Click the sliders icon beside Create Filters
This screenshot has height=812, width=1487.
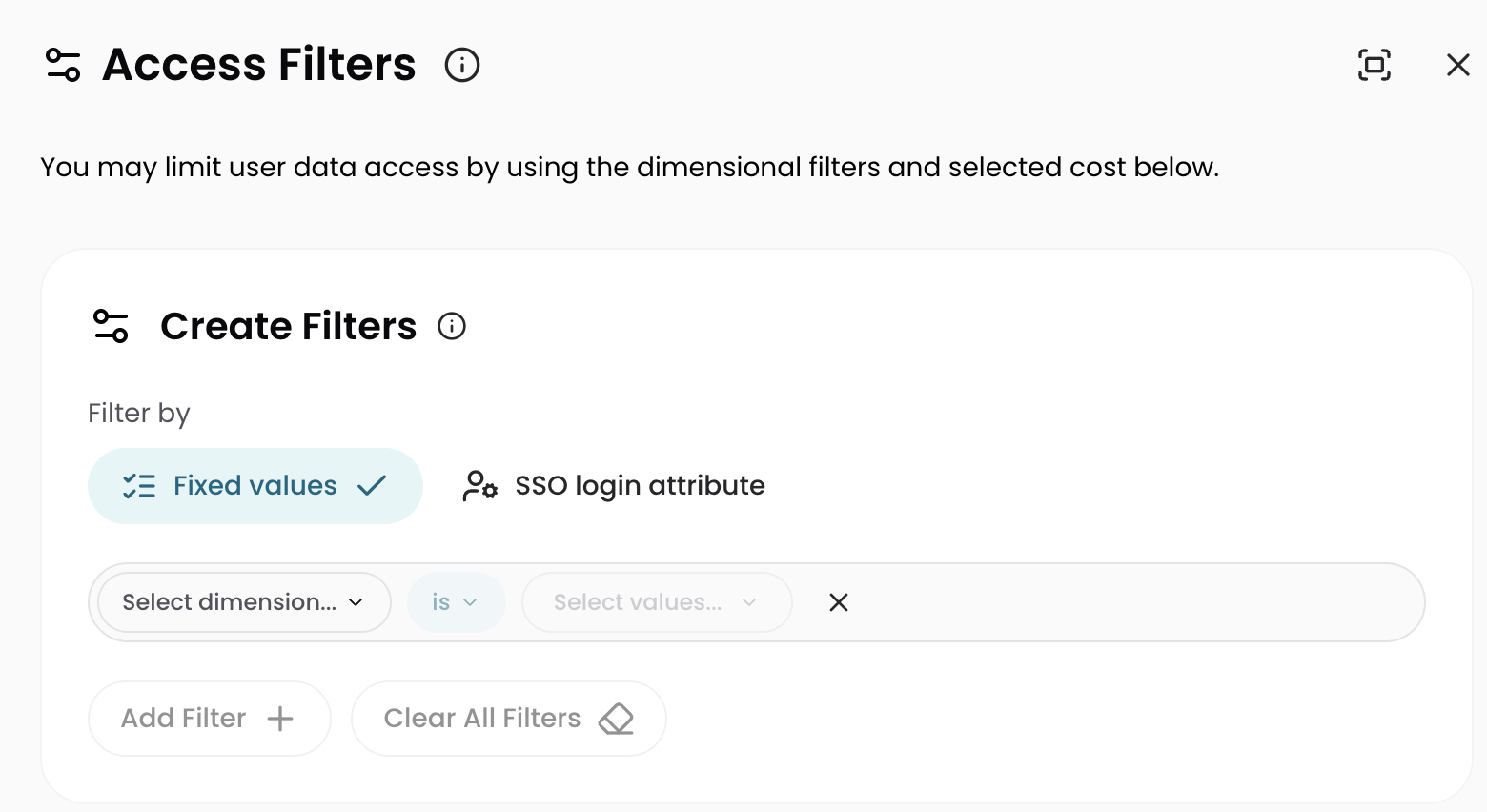[x=111, y=326]
